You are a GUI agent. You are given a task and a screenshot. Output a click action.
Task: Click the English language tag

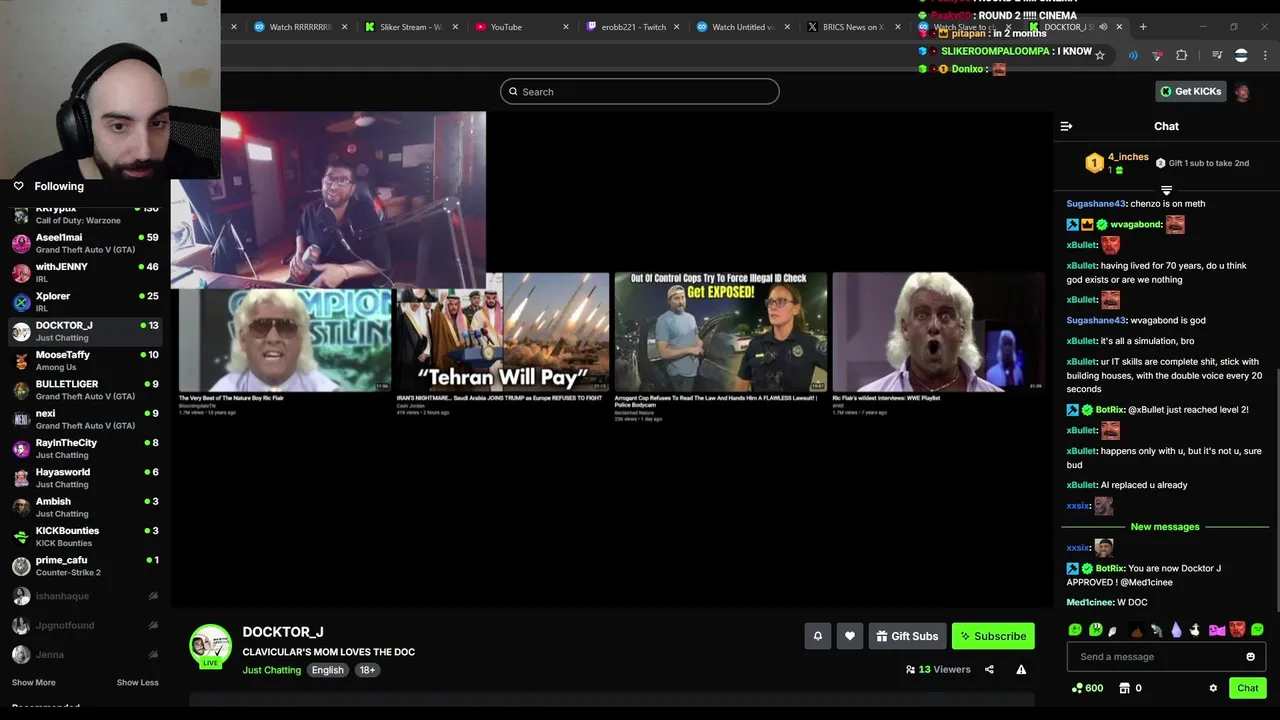pyautogui.click(x=327, y=670)
